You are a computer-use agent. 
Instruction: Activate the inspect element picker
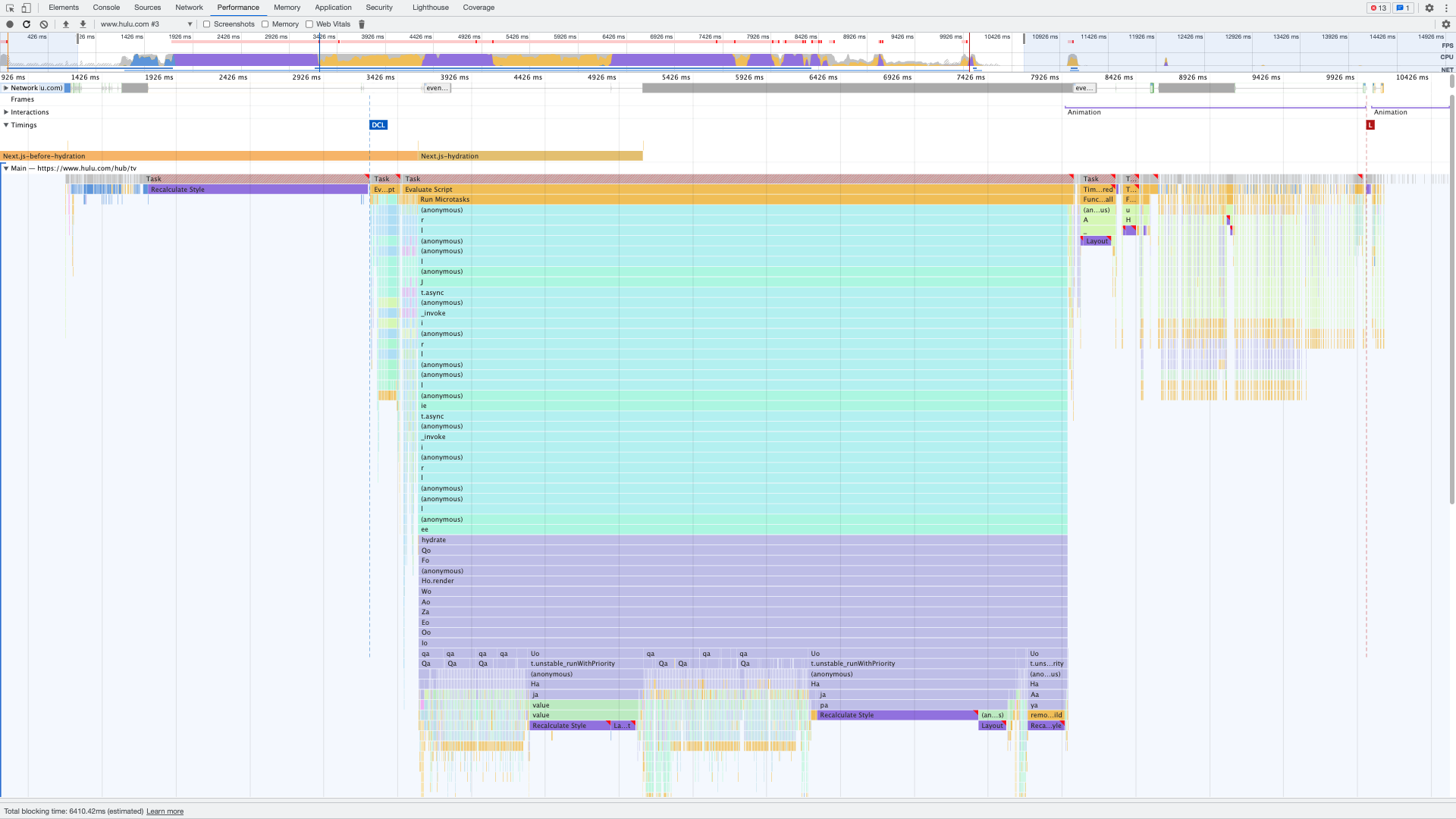10,8
